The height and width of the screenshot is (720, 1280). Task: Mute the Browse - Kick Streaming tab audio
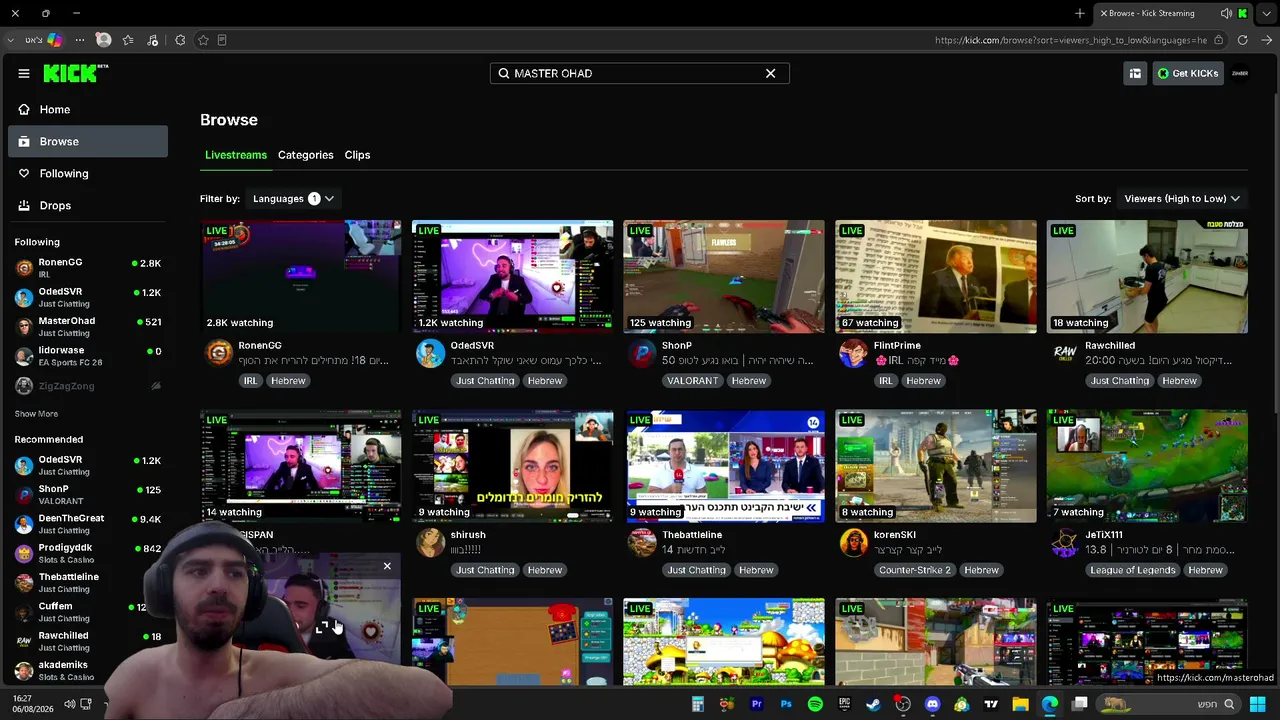(x=1226, y=13)
